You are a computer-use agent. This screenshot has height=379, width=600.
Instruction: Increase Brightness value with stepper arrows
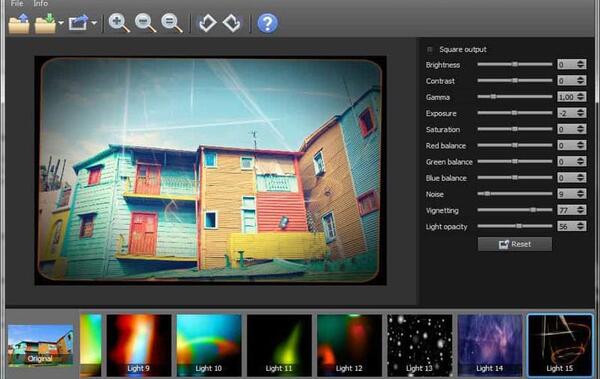tap(581, 62)
